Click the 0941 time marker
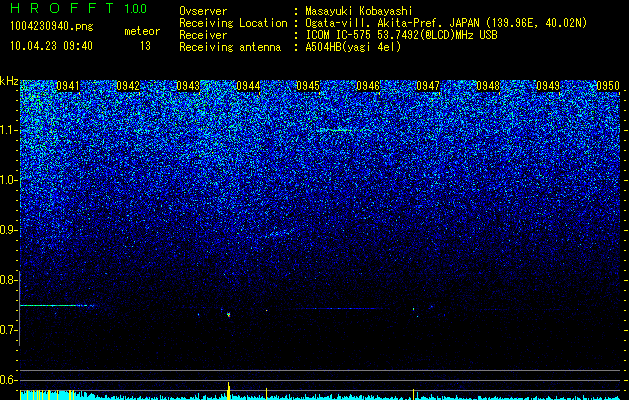This screenshot has height=400, width=629. click(68, 86)
